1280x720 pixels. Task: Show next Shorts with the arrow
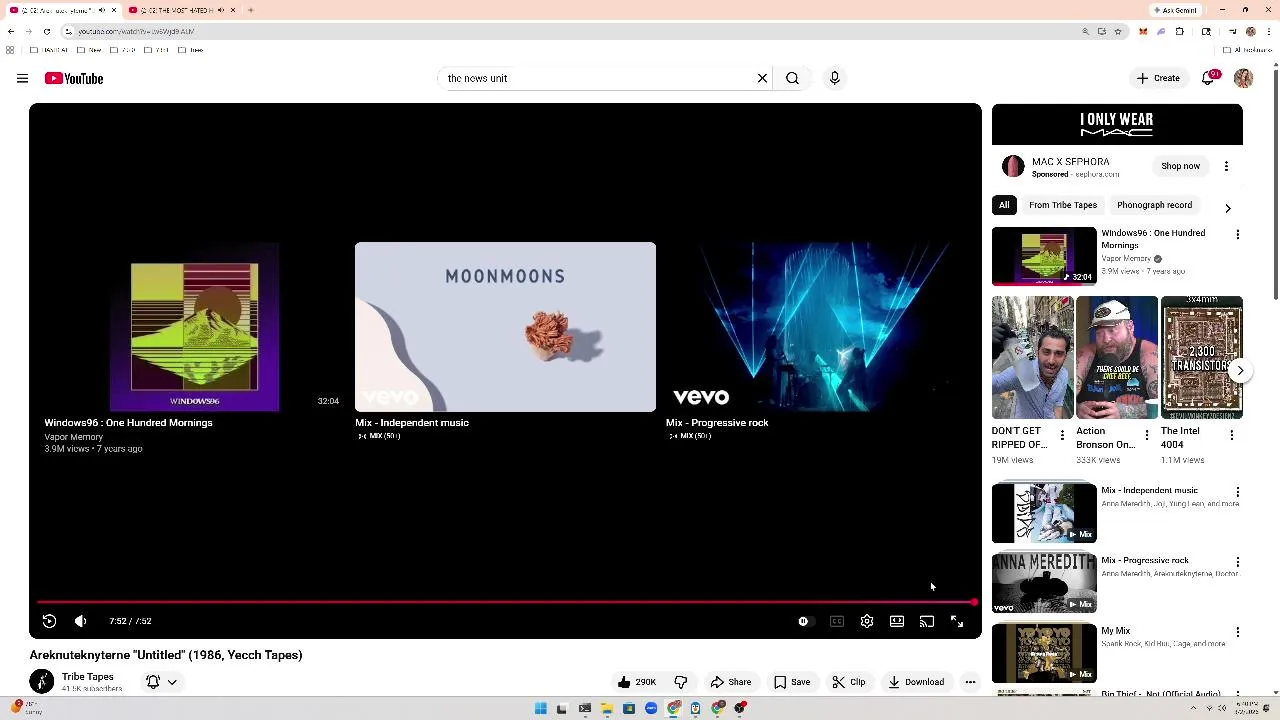1240,371
